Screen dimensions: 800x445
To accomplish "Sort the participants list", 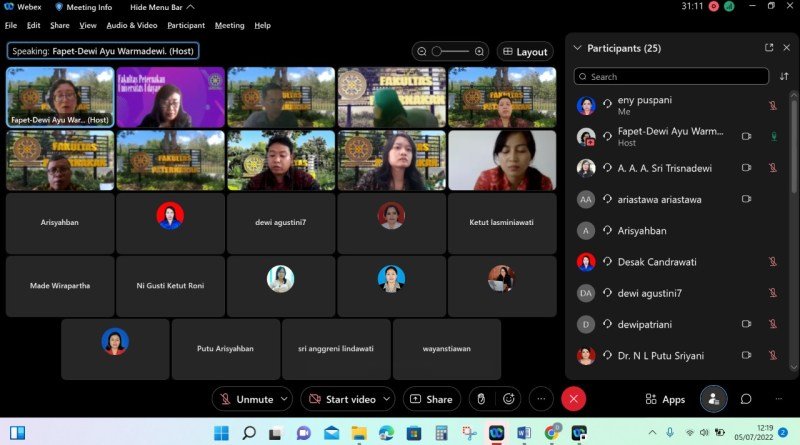I will click(x=783, y=76).
